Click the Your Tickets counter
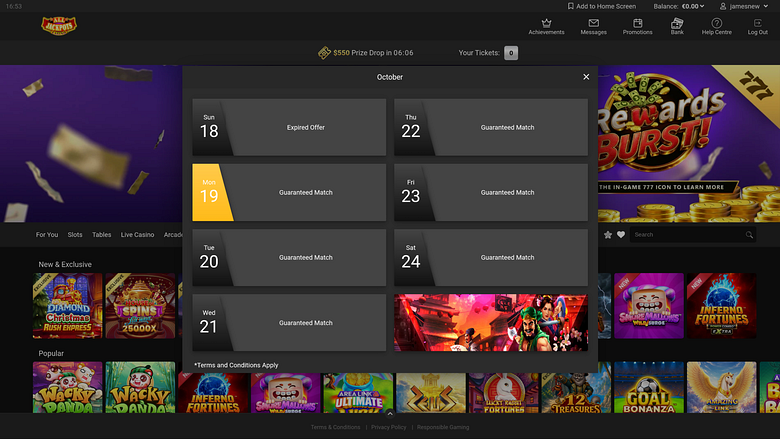 [511, 53]
